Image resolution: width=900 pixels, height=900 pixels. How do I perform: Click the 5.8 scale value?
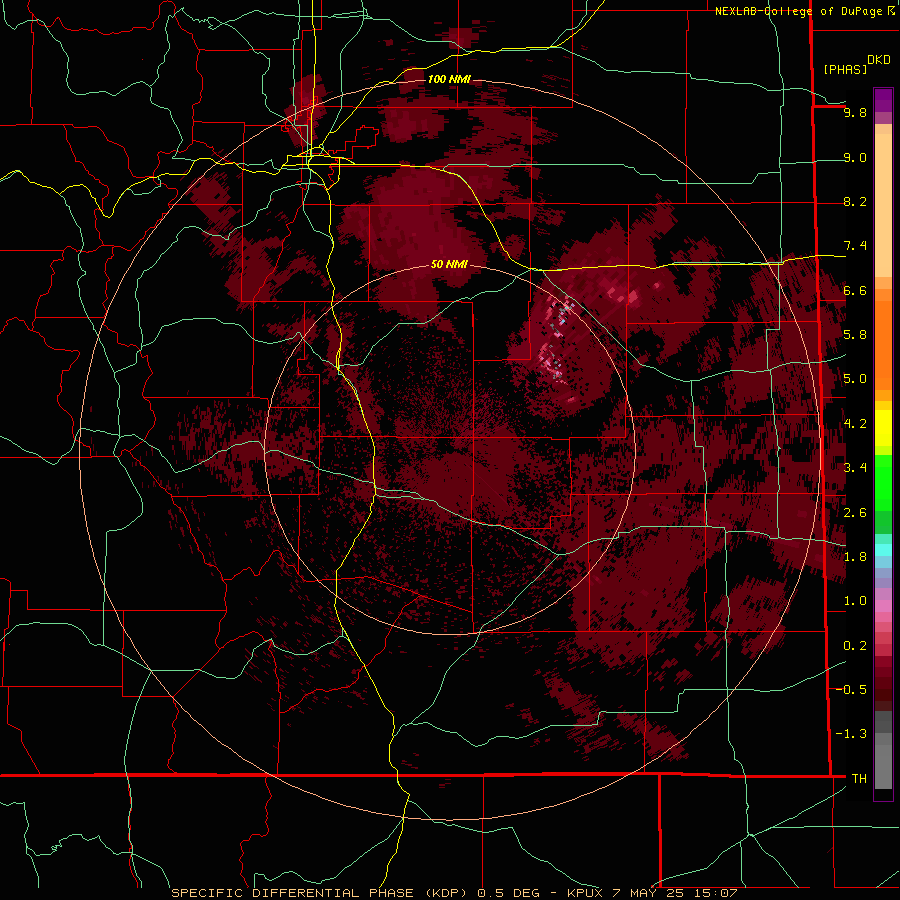(x=855, y=334)
